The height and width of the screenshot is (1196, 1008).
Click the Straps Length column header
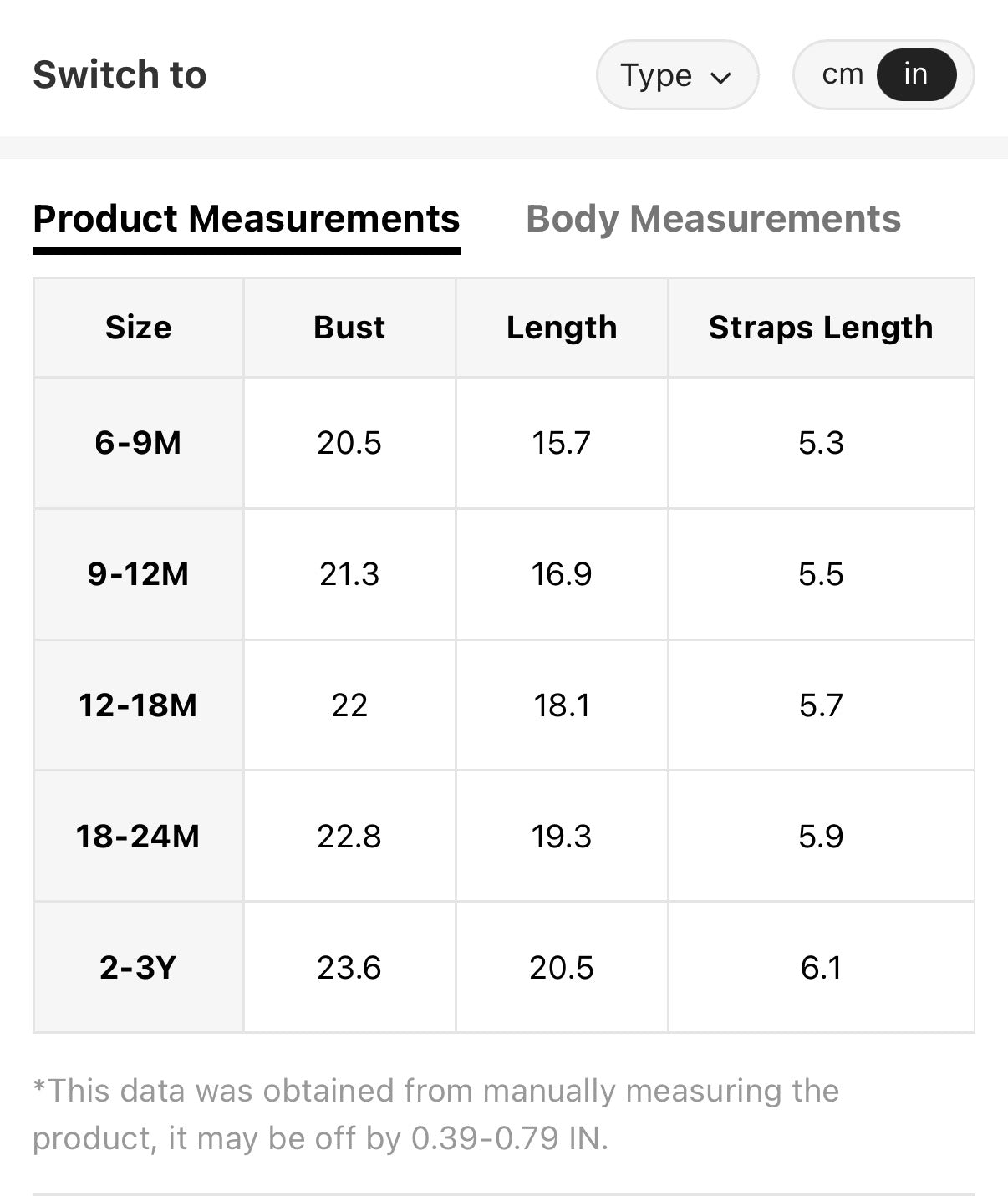[821, 328]
